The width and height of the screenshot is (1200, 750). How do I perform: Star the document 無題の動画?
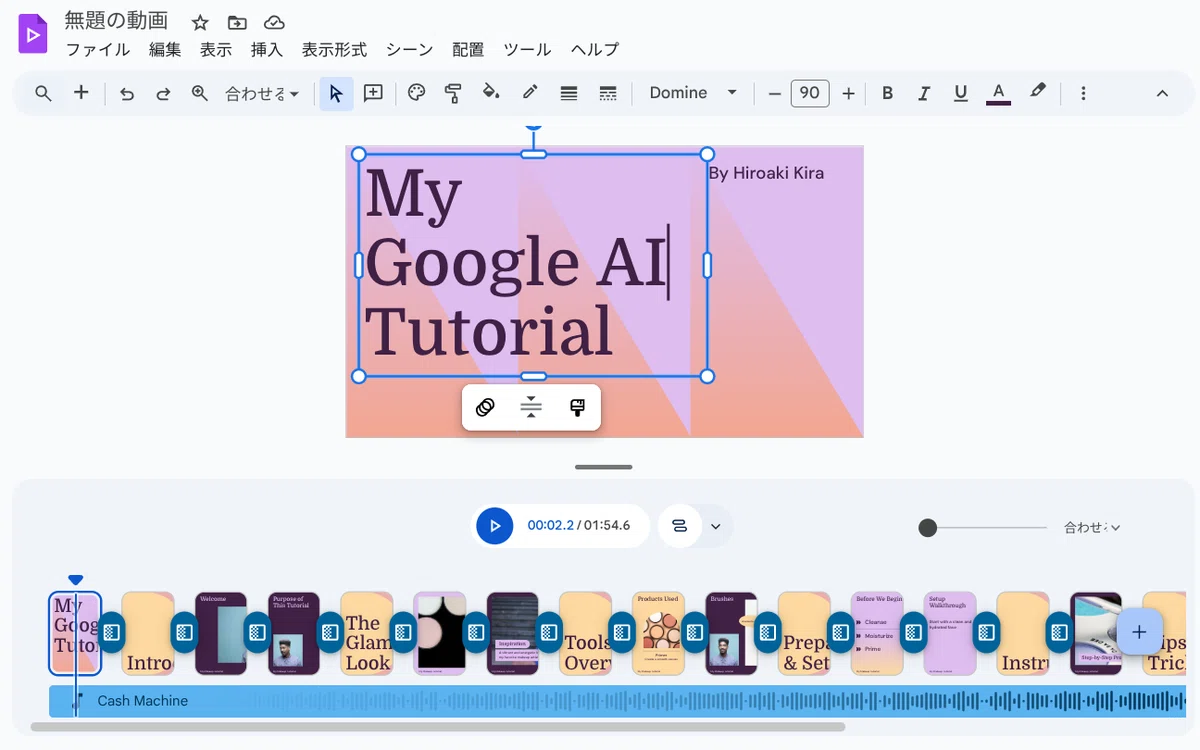[x=200, y=23]
